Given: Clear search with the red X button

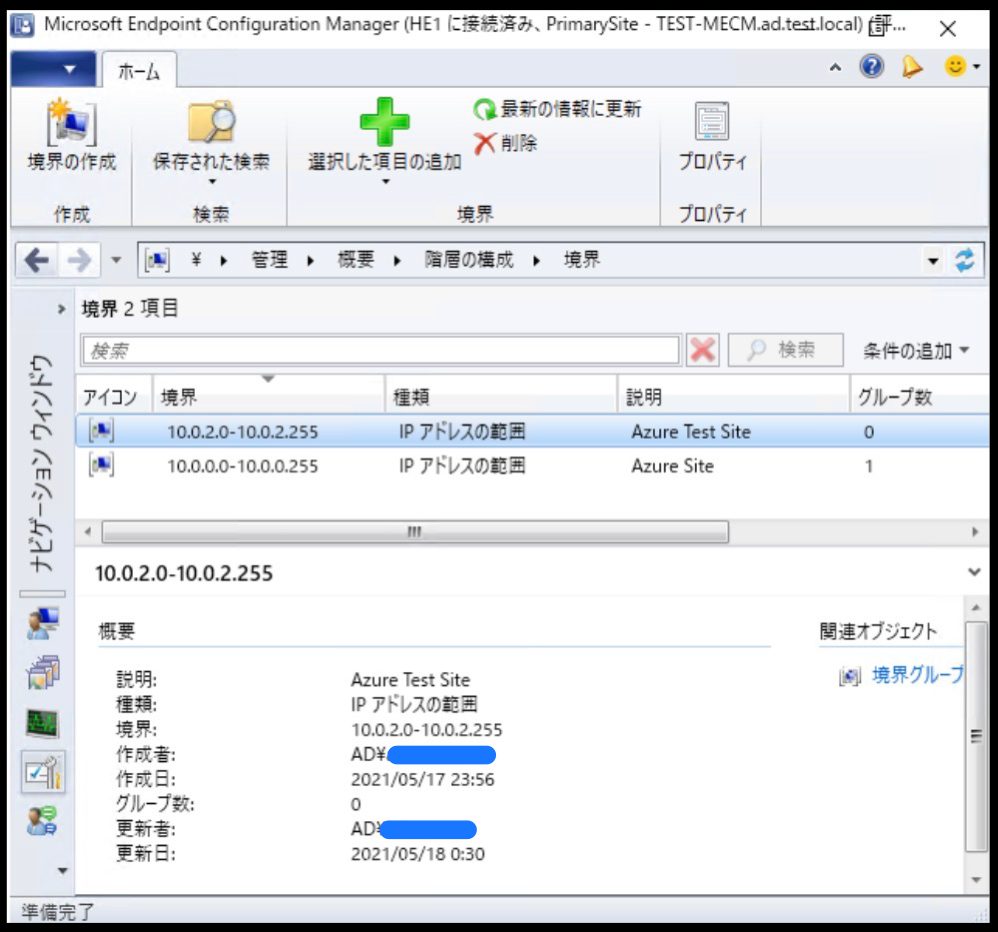Looking at the screenshot, I should pyautogui.click(x=703, y=350).
